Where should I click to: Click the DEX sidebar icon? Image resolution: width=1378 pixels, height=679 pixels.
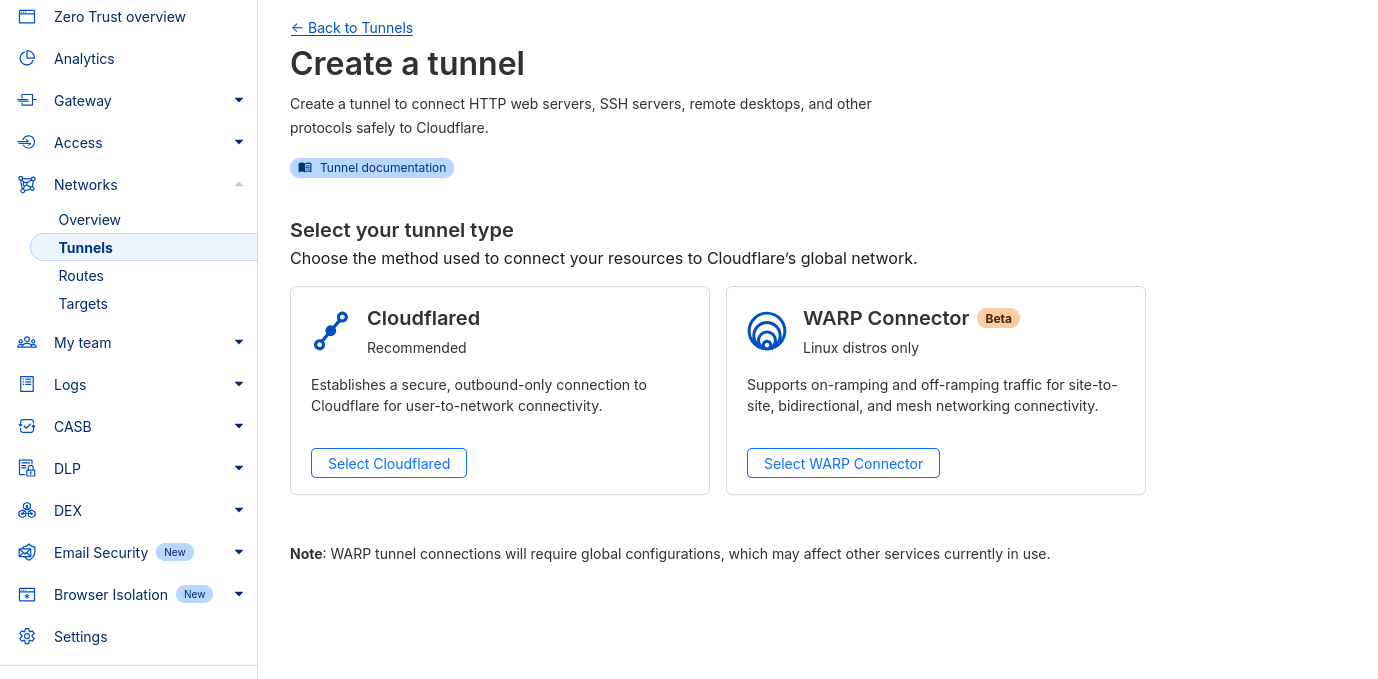(x=27, y=511)
